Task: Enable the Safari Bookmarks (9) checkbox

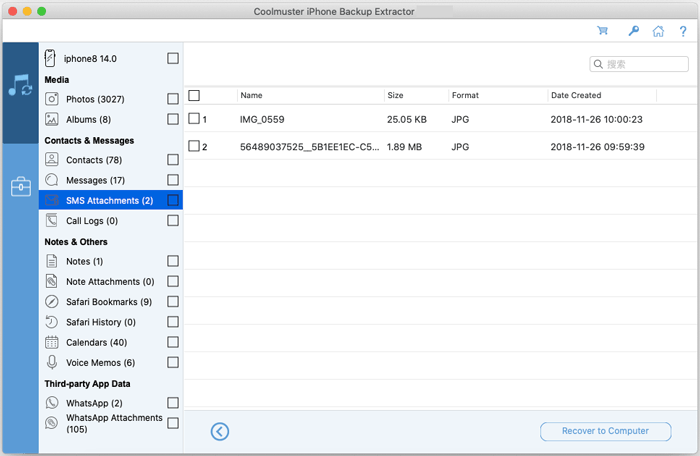Action: point(173,301)
